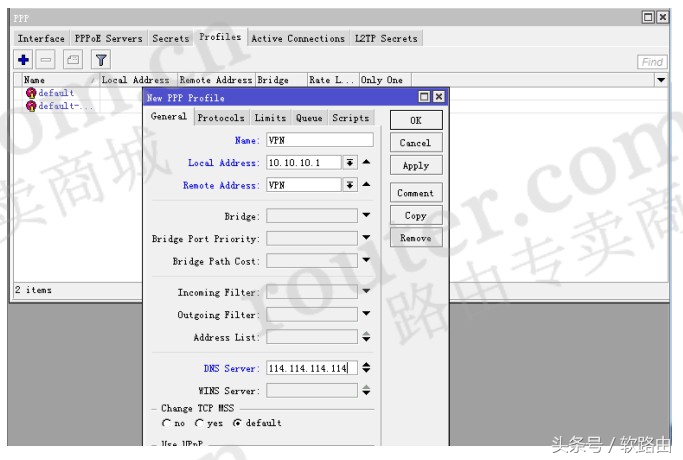Confirm the new profile with OK
Screen dimensions: 683x460
coord(416,120)
